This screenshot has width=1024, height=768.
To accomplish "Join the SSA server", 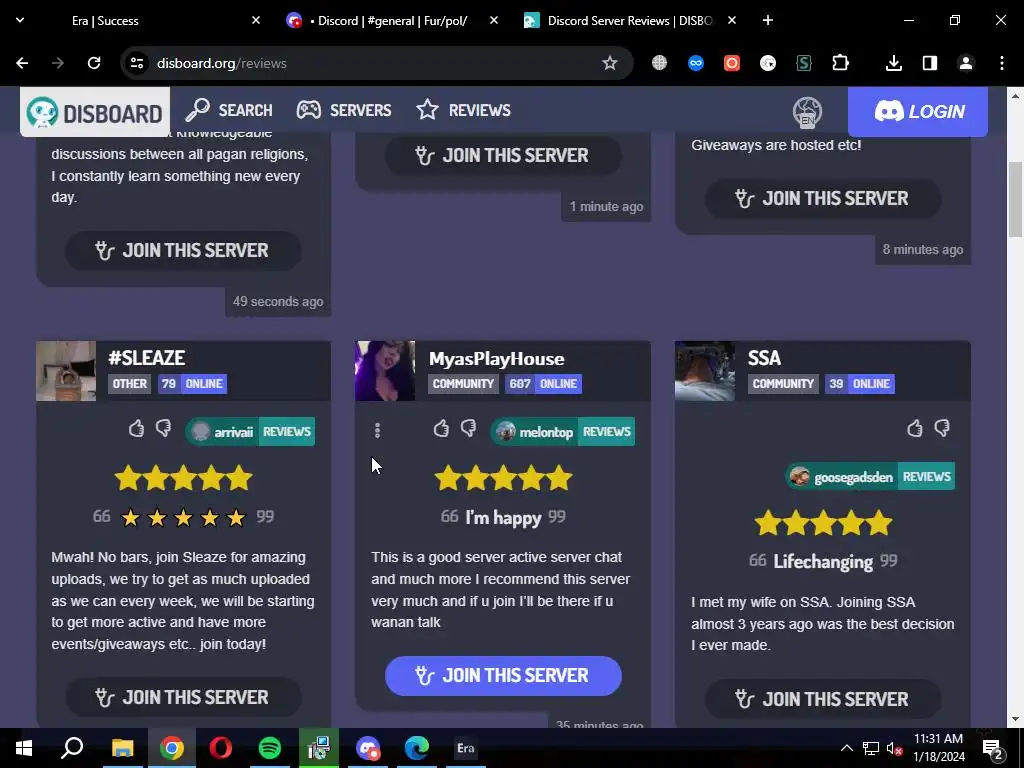I will click(x=823, y=699).
